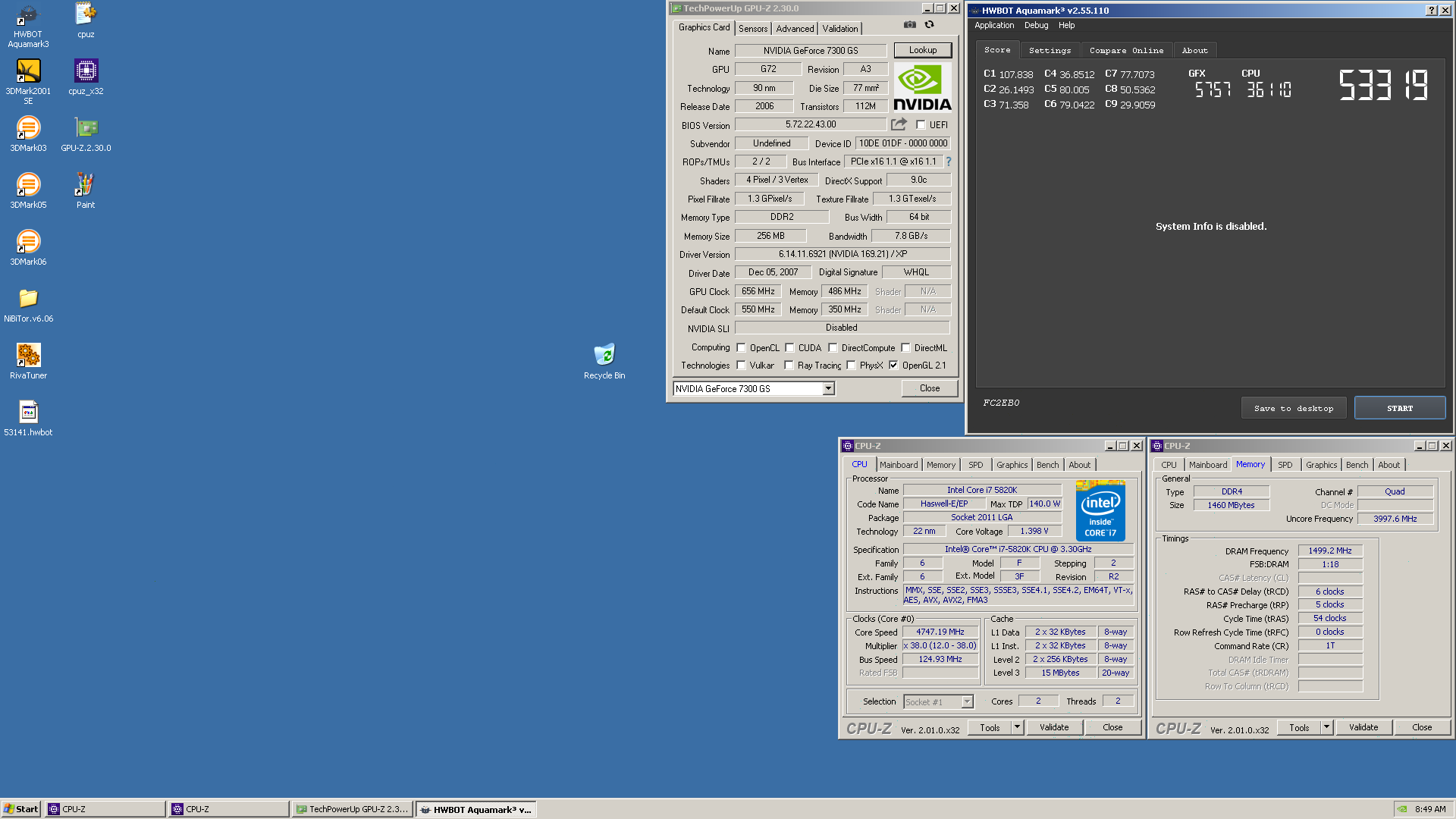Switch to Validation tab in GPU-Z
1456x819 pixels.
(x=840, y=29)
